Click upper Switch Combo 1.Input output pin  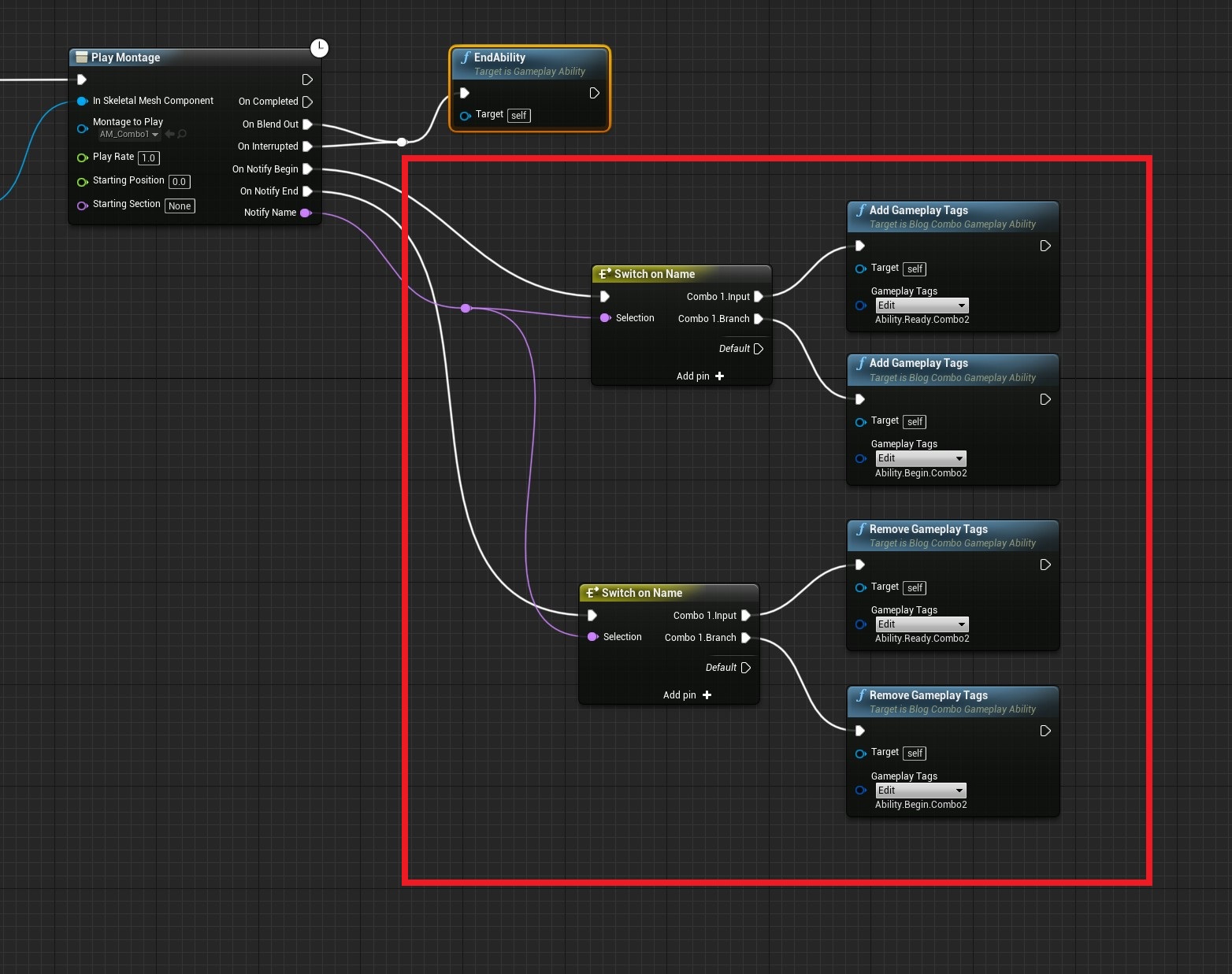tap(759, 297)
